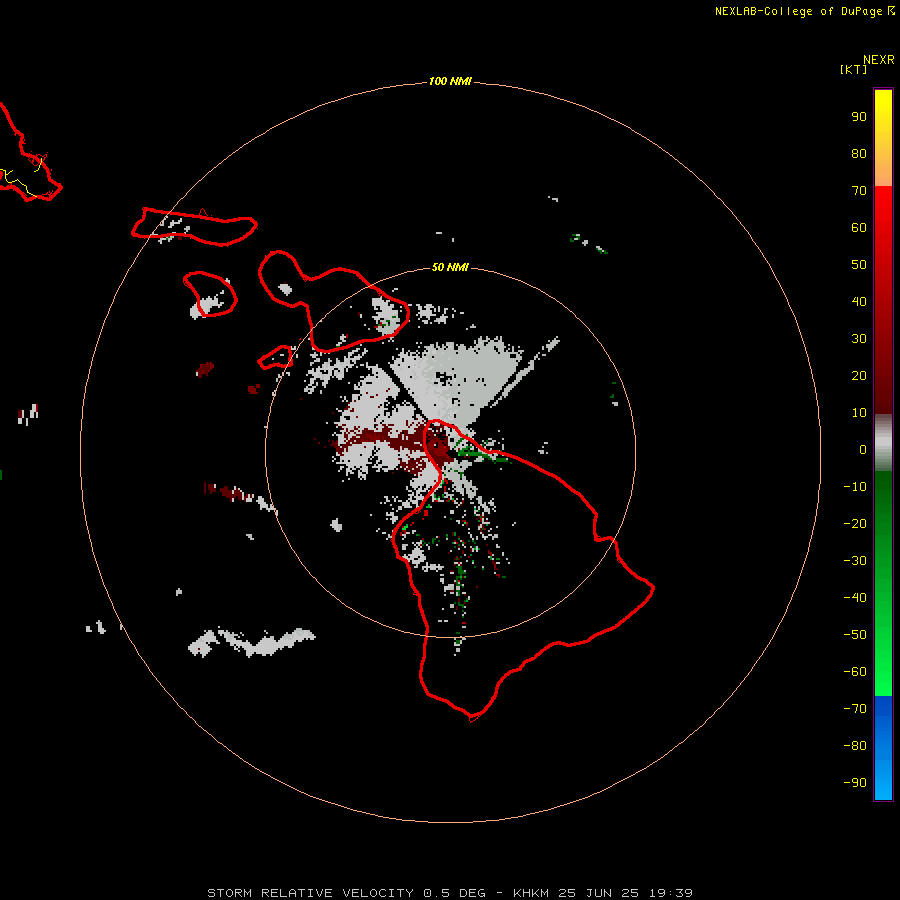Click the -80 scale label

[x=855, y=746]
